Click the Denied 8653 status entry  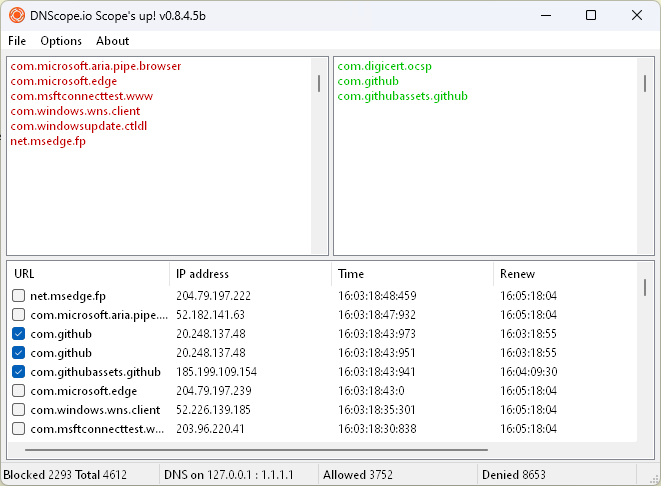pyautogui.click(x=513, y=475)
